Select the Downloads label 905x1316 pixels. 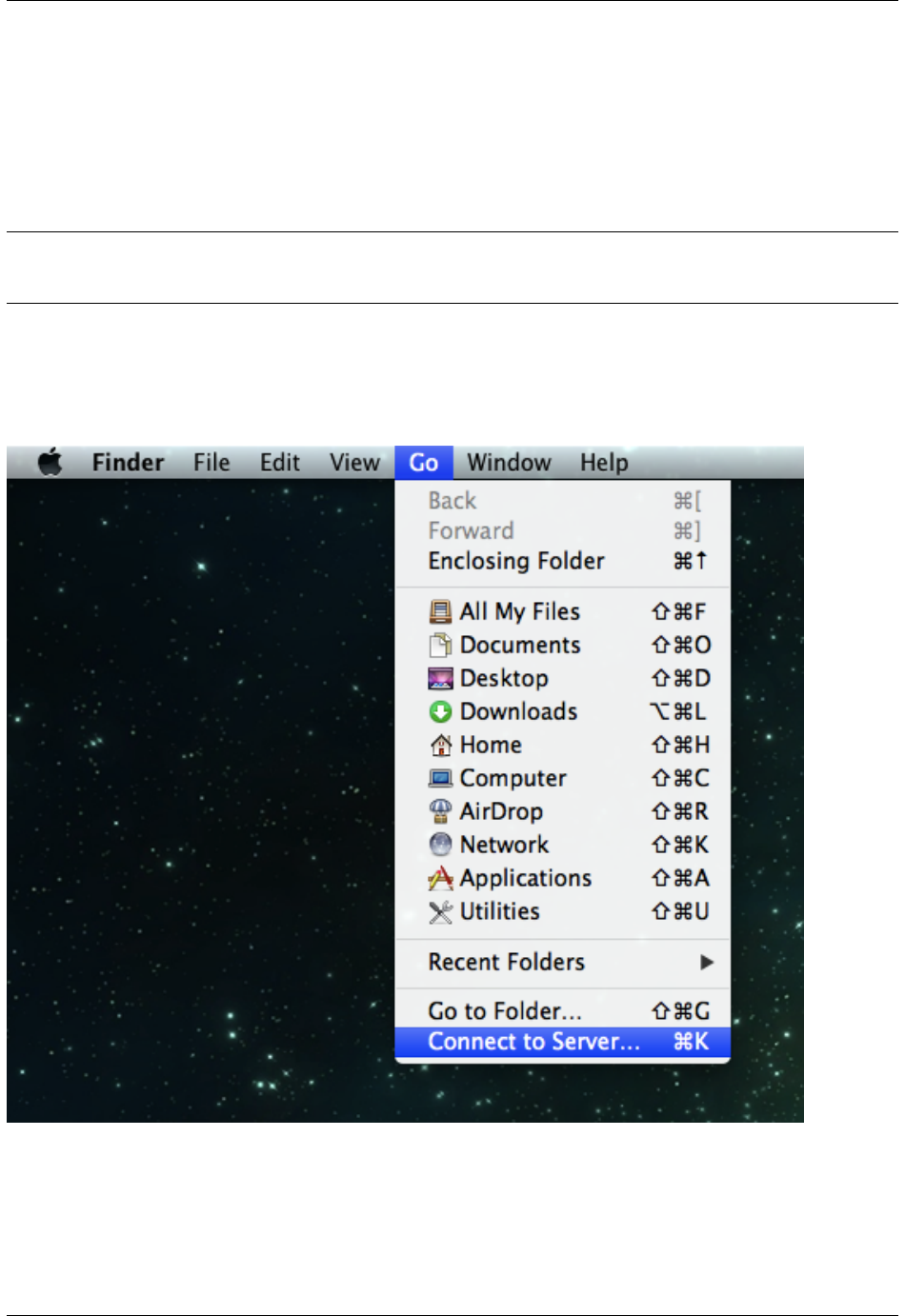click(x=518, y=711)
